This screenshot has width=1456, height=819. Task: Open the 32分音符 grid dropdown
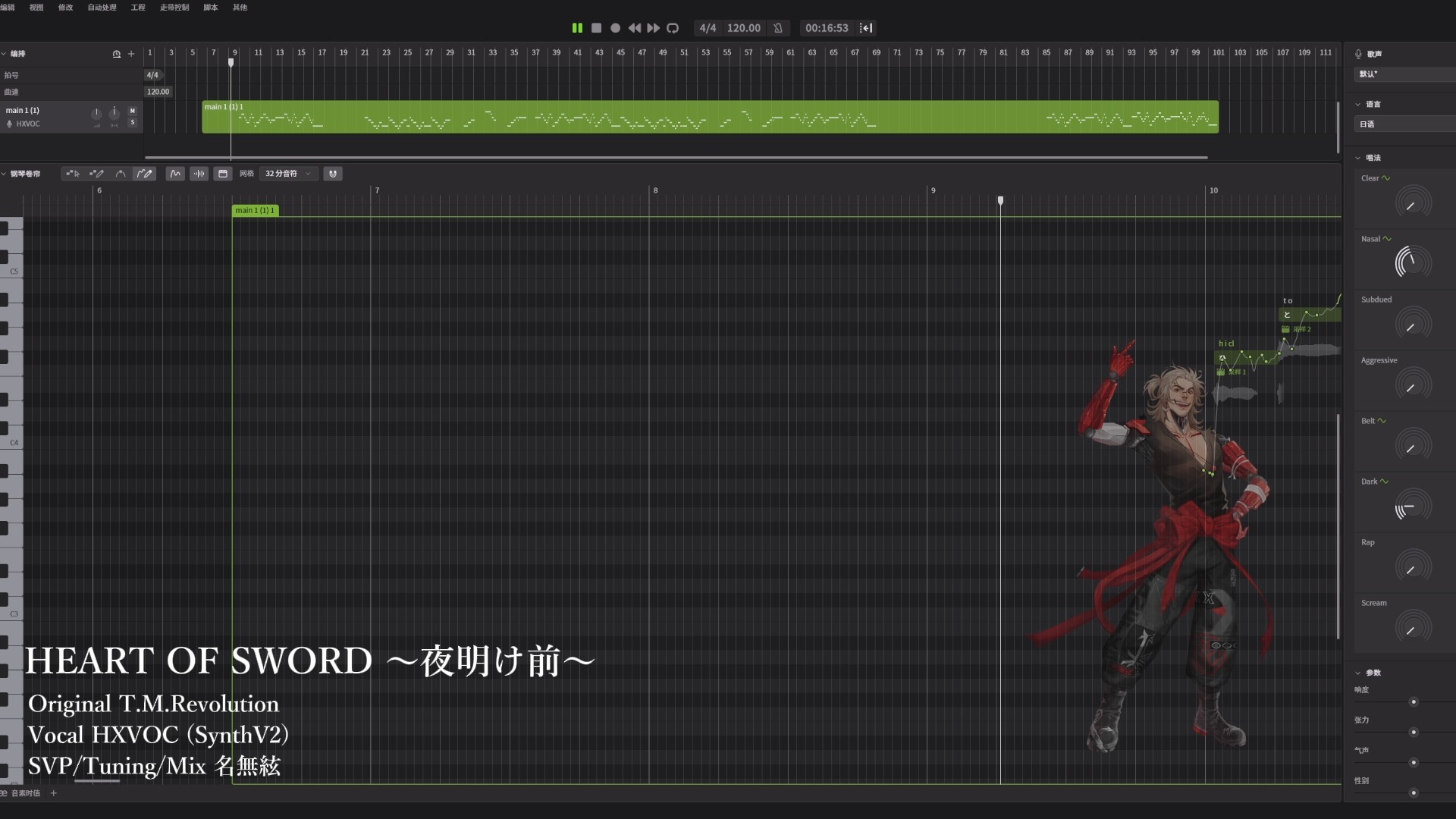coord(287,174)
